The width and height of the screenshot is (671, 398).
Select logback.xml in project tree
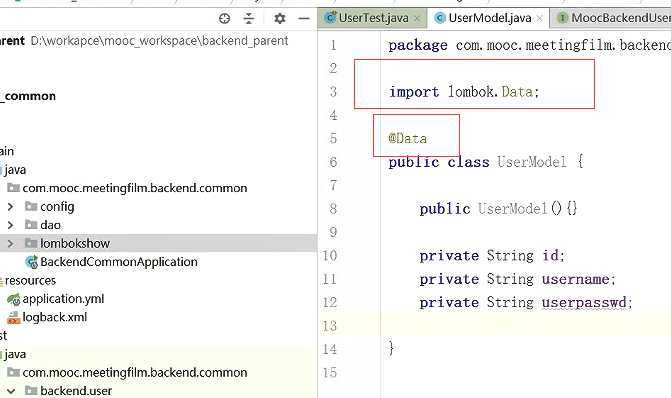[x=55, y=317]
